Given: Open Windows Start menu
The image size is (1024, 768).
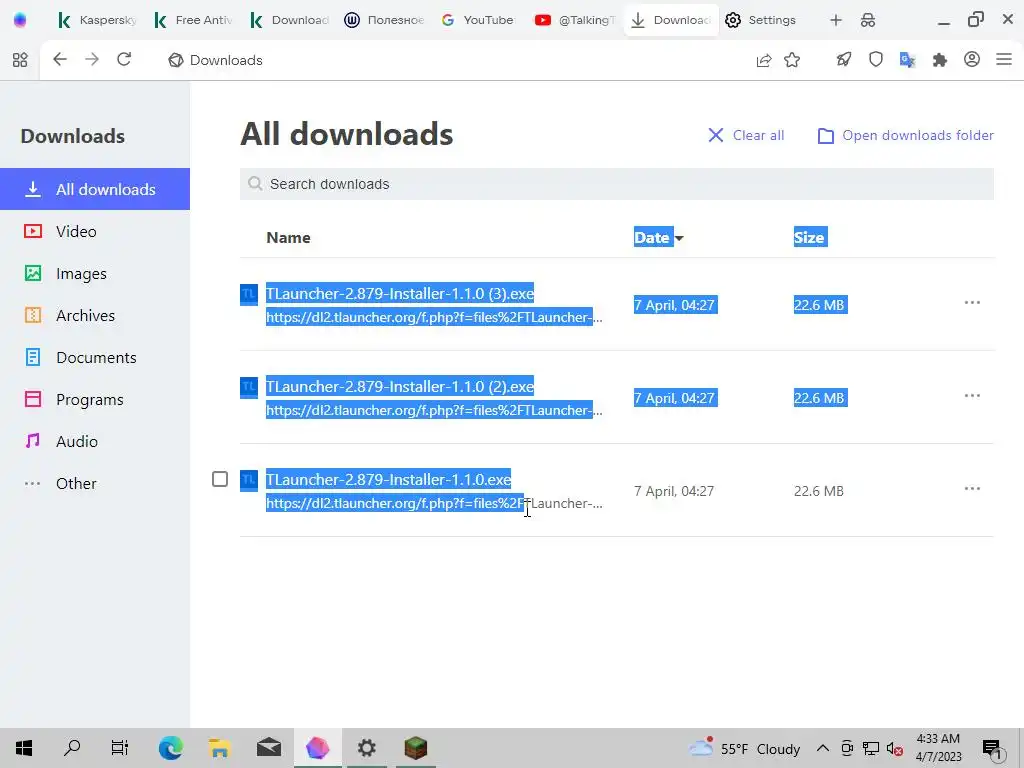Looking at the screenshot, I should 24,748.
